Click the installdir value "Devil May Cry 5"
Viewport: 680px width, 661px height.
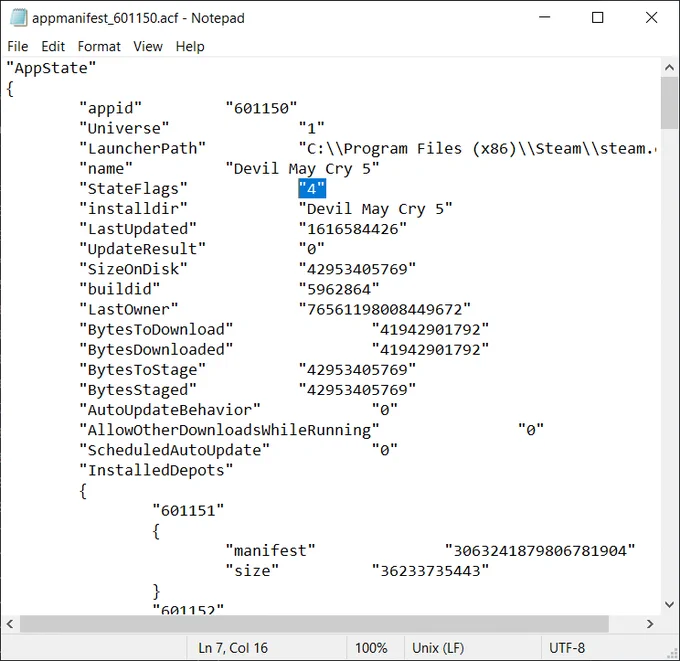coord(376,209)
